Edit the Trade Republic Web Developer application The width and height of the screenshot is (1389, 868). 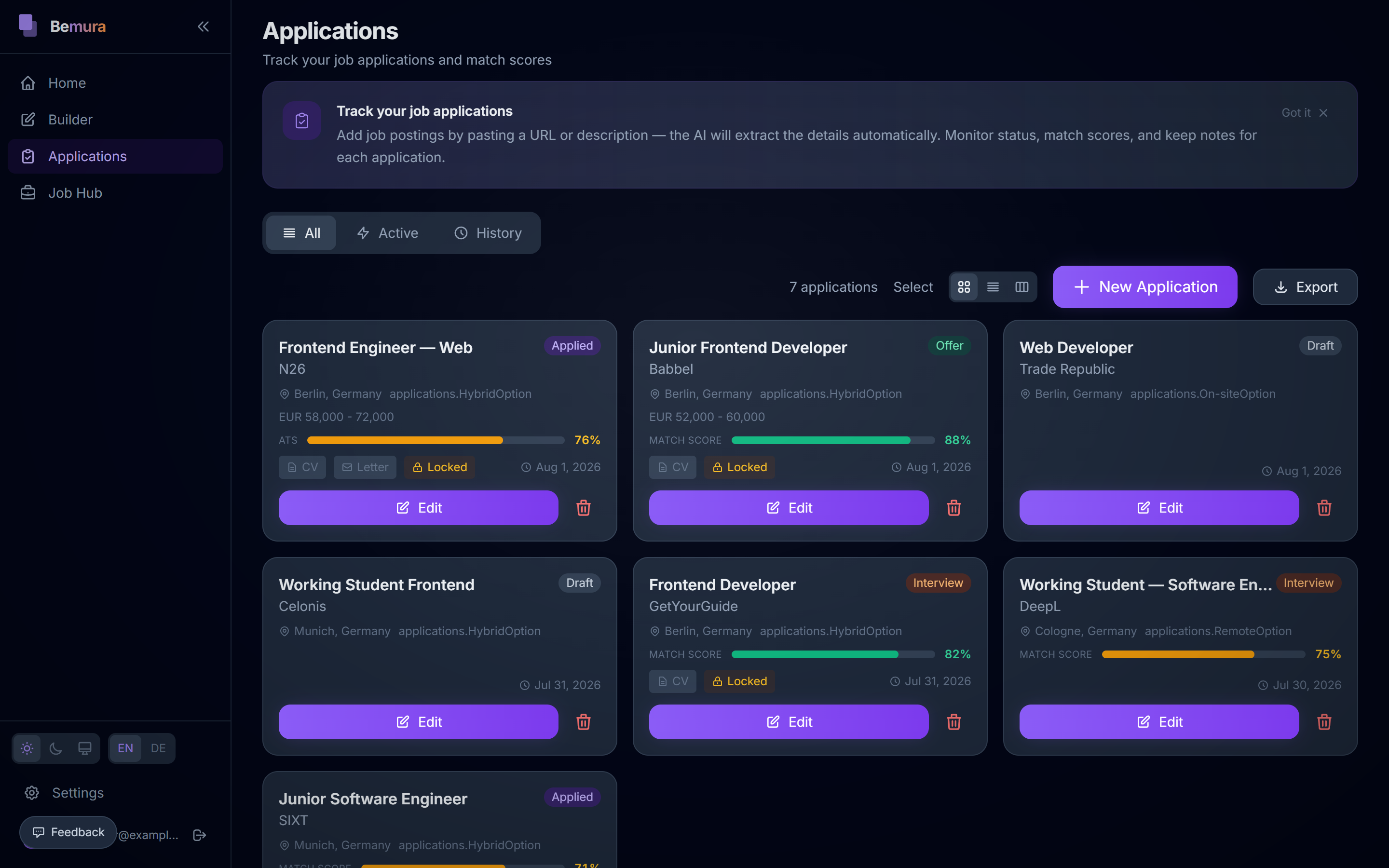point(1159,508)
